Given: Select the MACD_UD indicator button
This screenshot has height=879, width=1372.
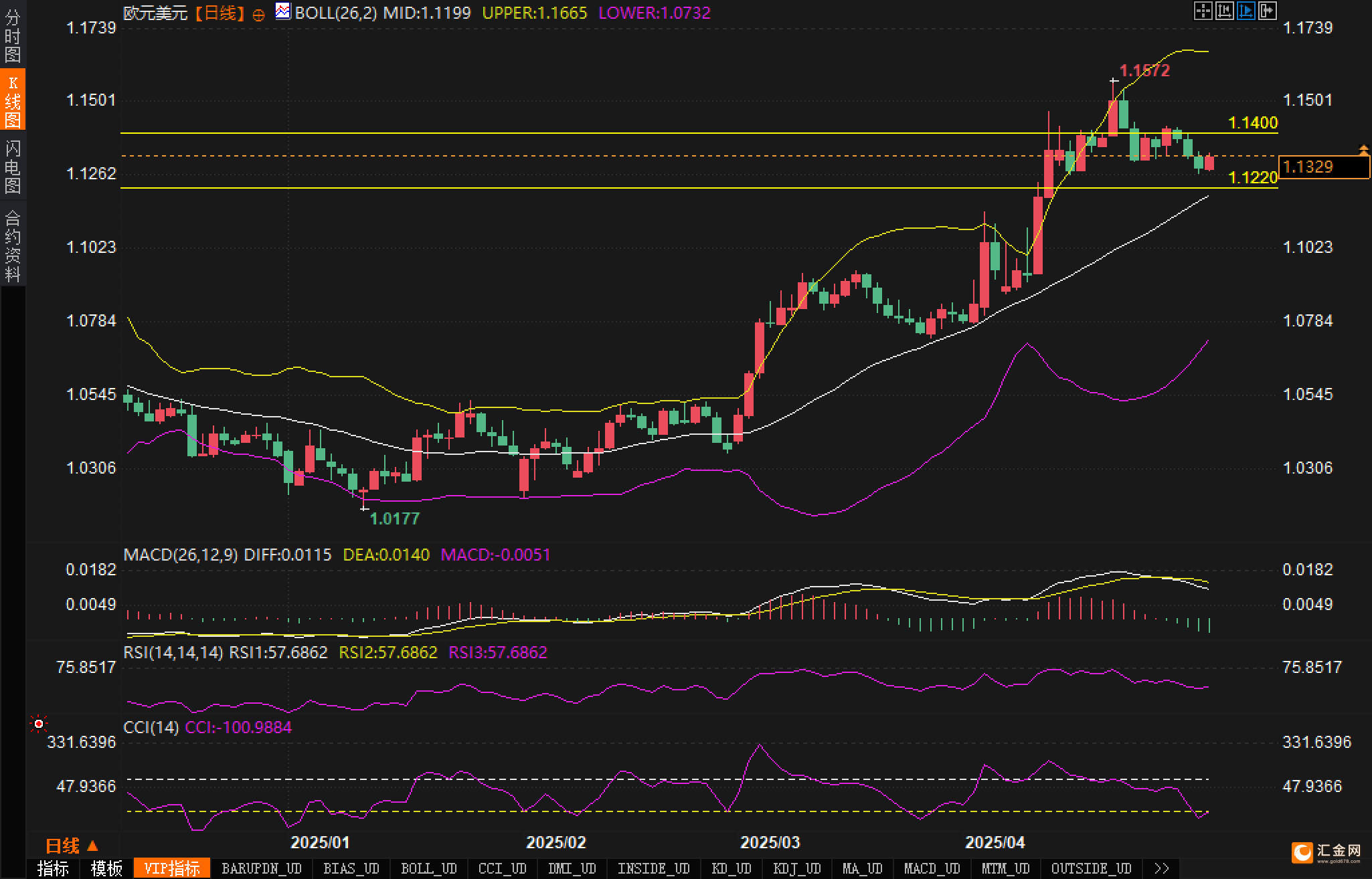Looking at the screenshot, I should [932, 868].
